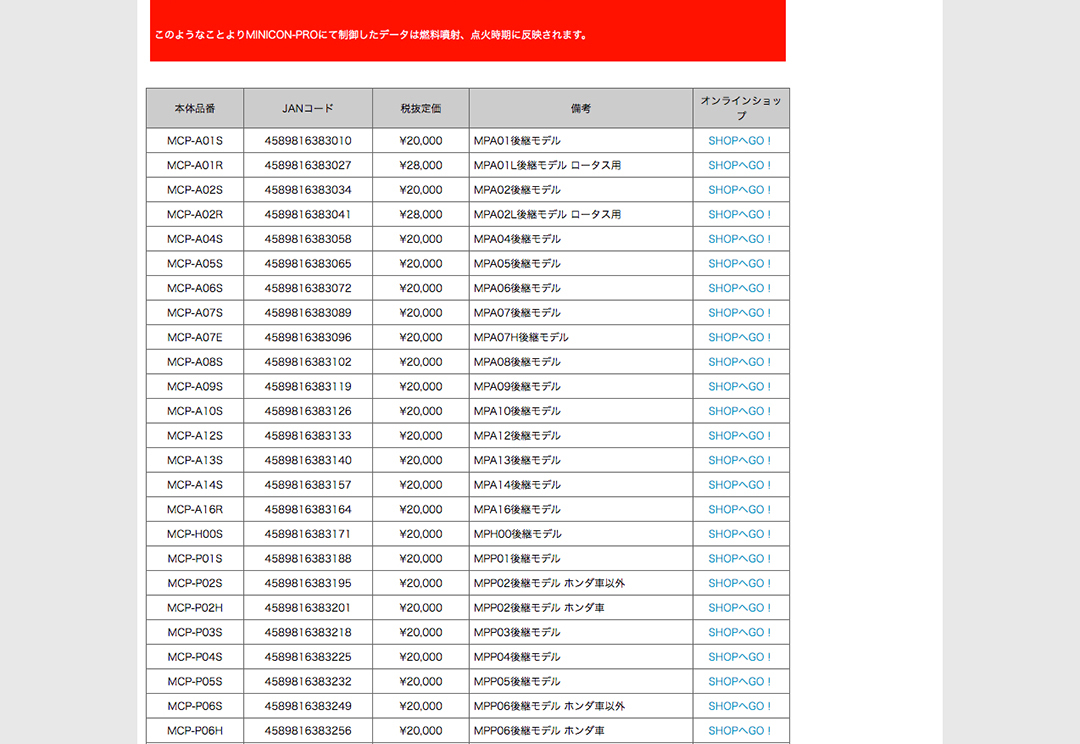
Task: Click ¥20,000 price in MCP-A01S row
Action: click(x=421, y=141)
